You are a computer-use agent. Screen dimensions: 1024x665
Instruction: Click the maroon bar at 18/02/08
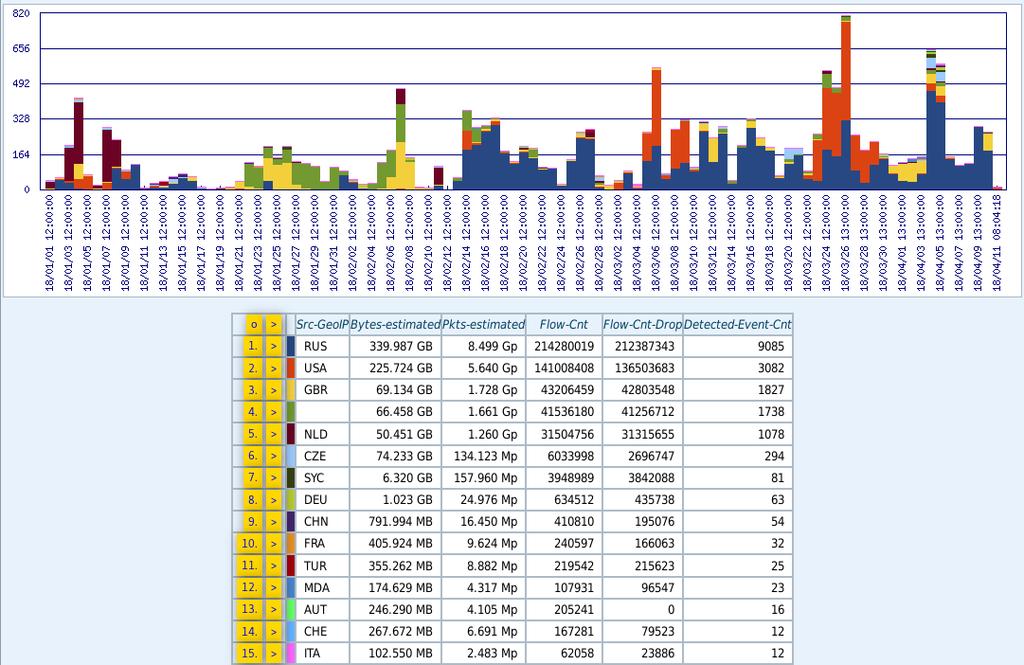pyautogui.click(x=401, y=96)
